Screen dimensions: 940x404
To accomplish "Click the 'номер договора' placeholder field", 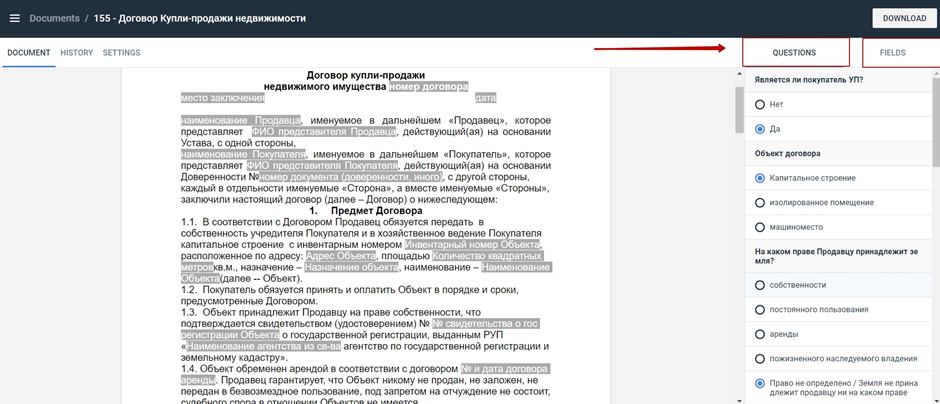I will pyautogui.click(x=428, y=87).
